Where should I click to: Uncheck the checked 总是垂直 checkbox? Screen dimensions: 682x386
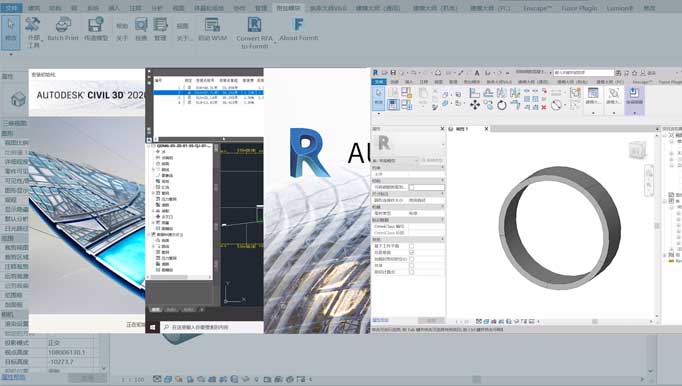[x=411, y=252]
